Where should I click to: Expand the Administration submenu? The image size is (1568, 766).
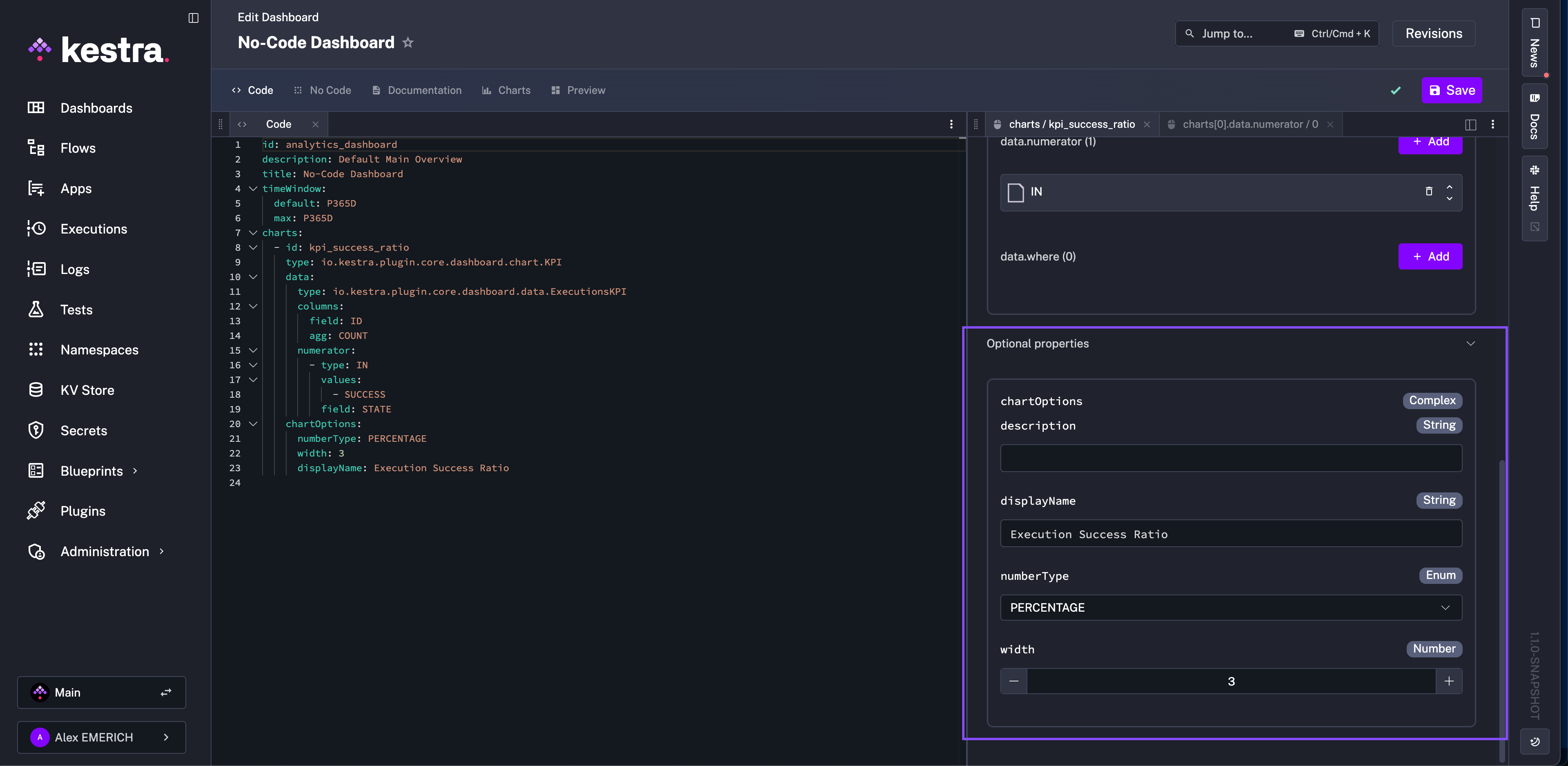(x=162, y=552)
